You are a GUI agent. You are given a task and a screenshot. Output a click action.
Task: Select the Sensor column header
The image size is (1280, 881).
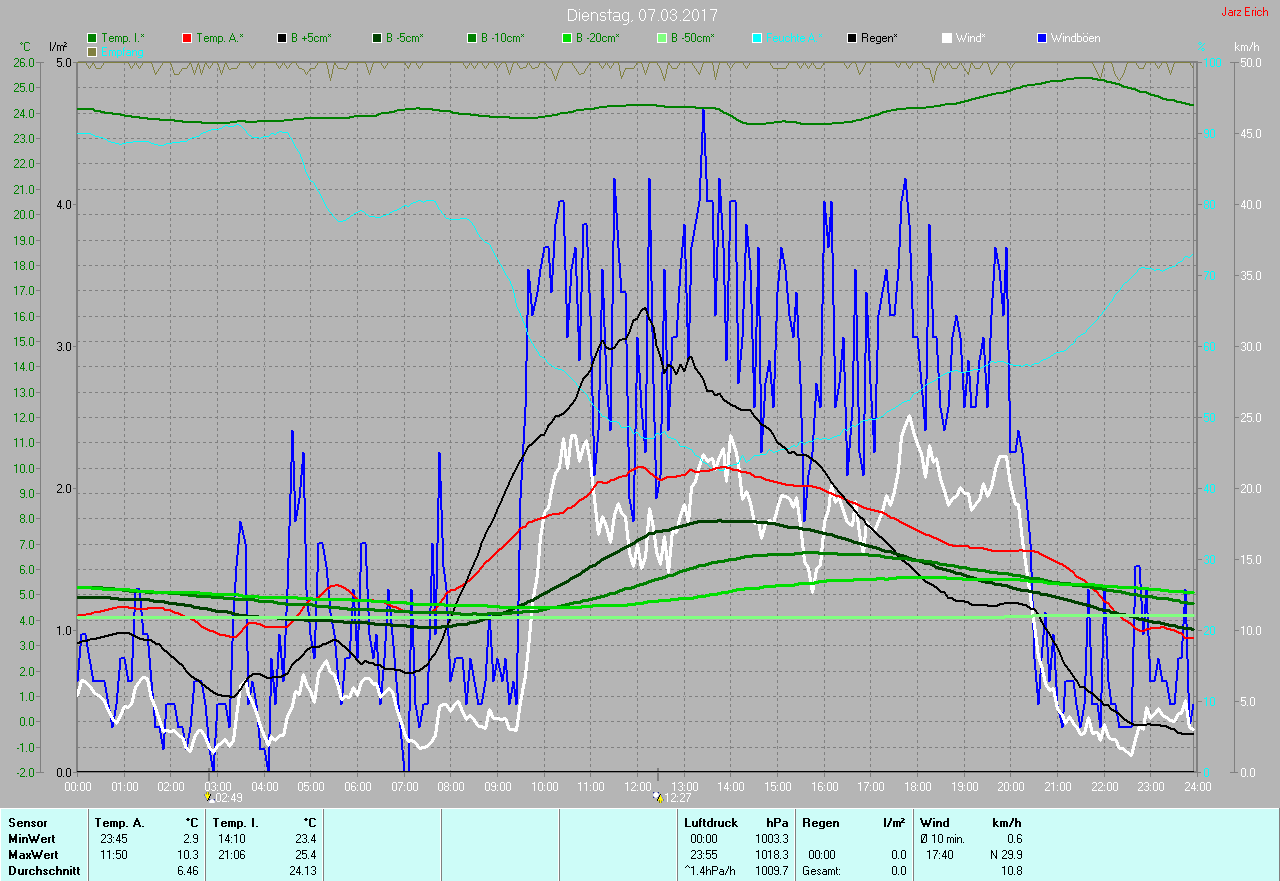tap(27, 822)
